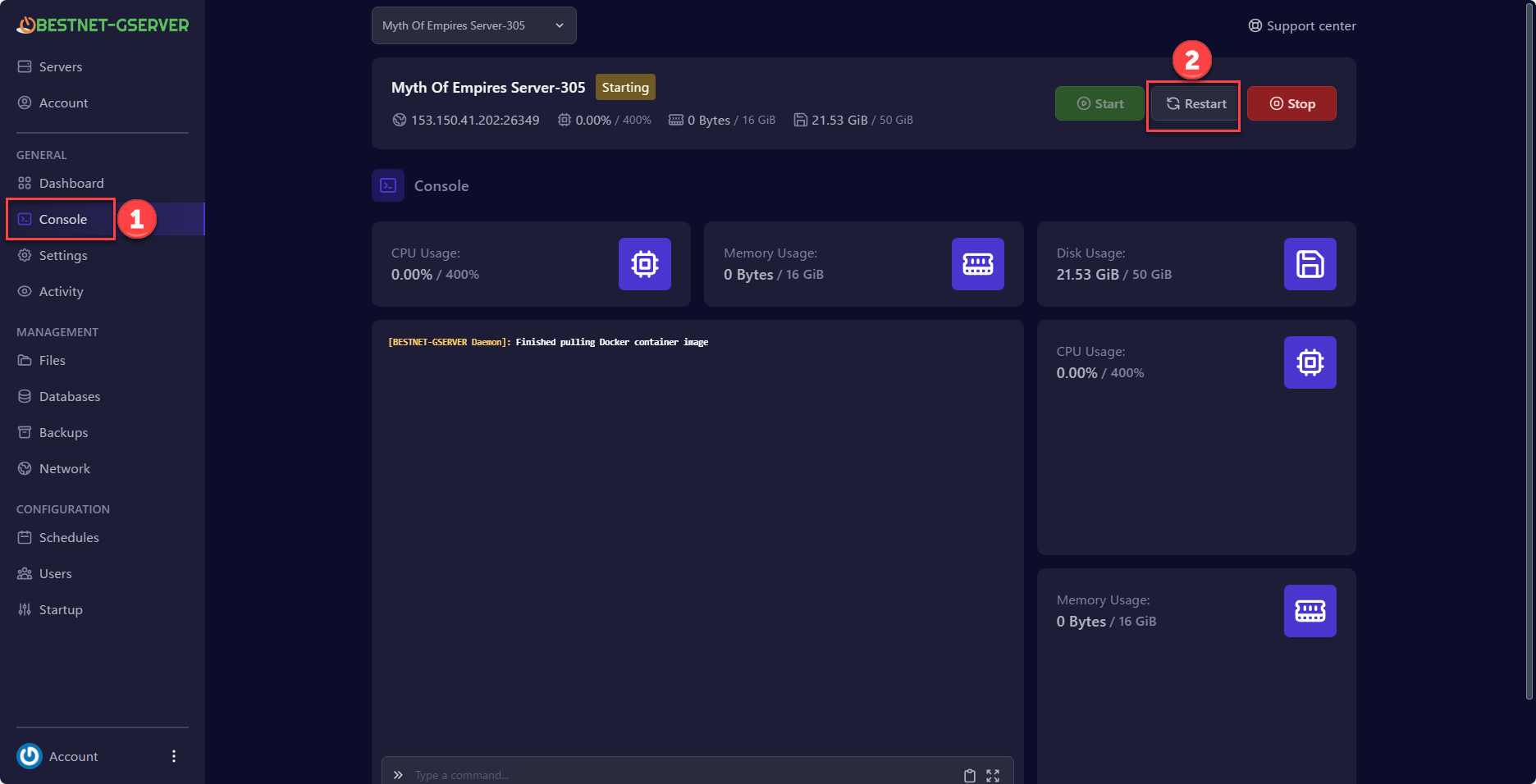
Task: Click the Console heading terminal icon
Action: pos(388,185)
